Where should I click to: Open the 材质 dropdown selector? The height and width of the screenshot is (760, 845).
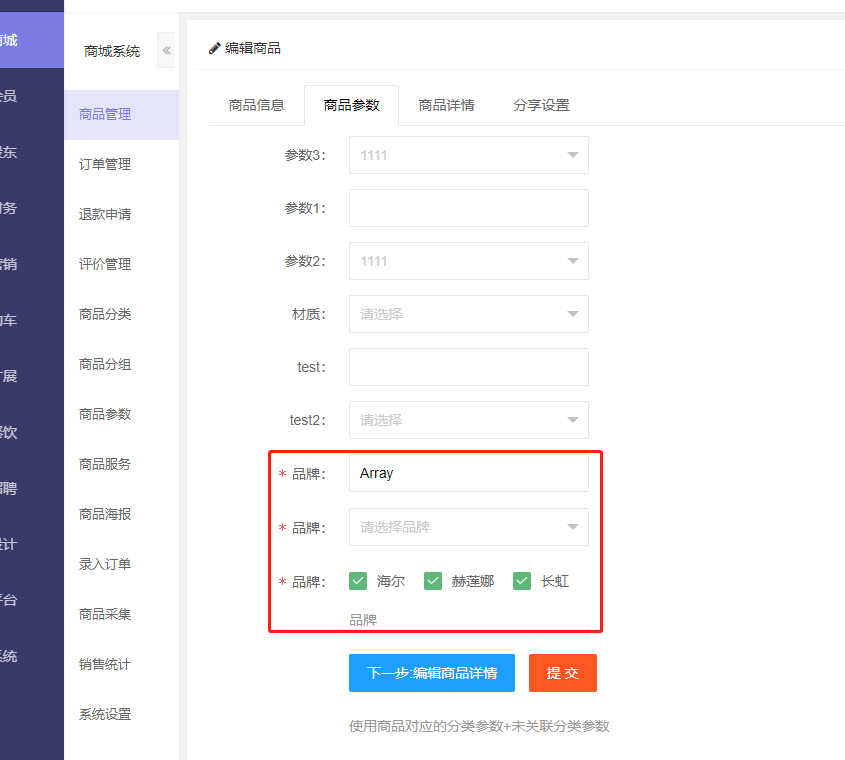[x=468, y=314]
